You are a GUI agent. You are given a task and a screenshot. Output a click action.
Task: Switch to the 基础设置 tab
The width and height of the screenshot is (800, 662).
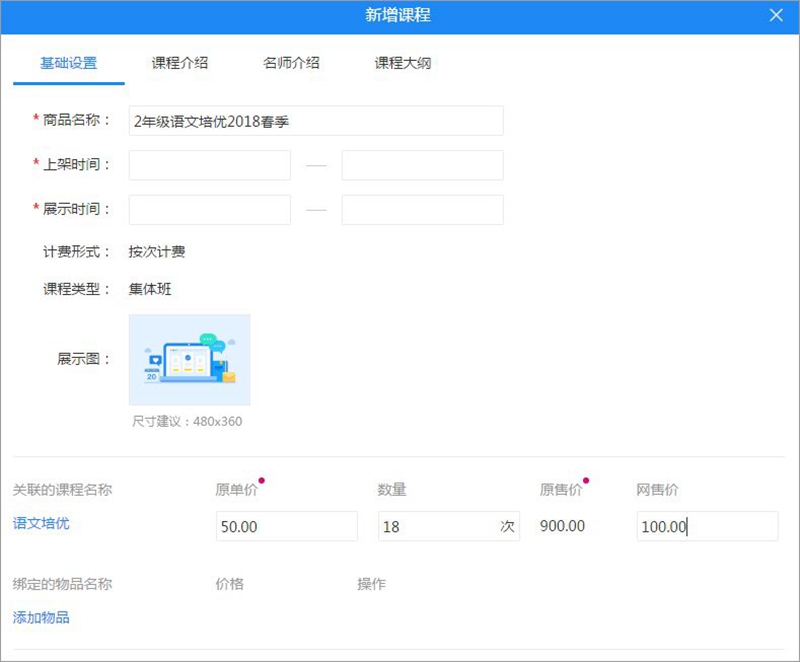68,63
